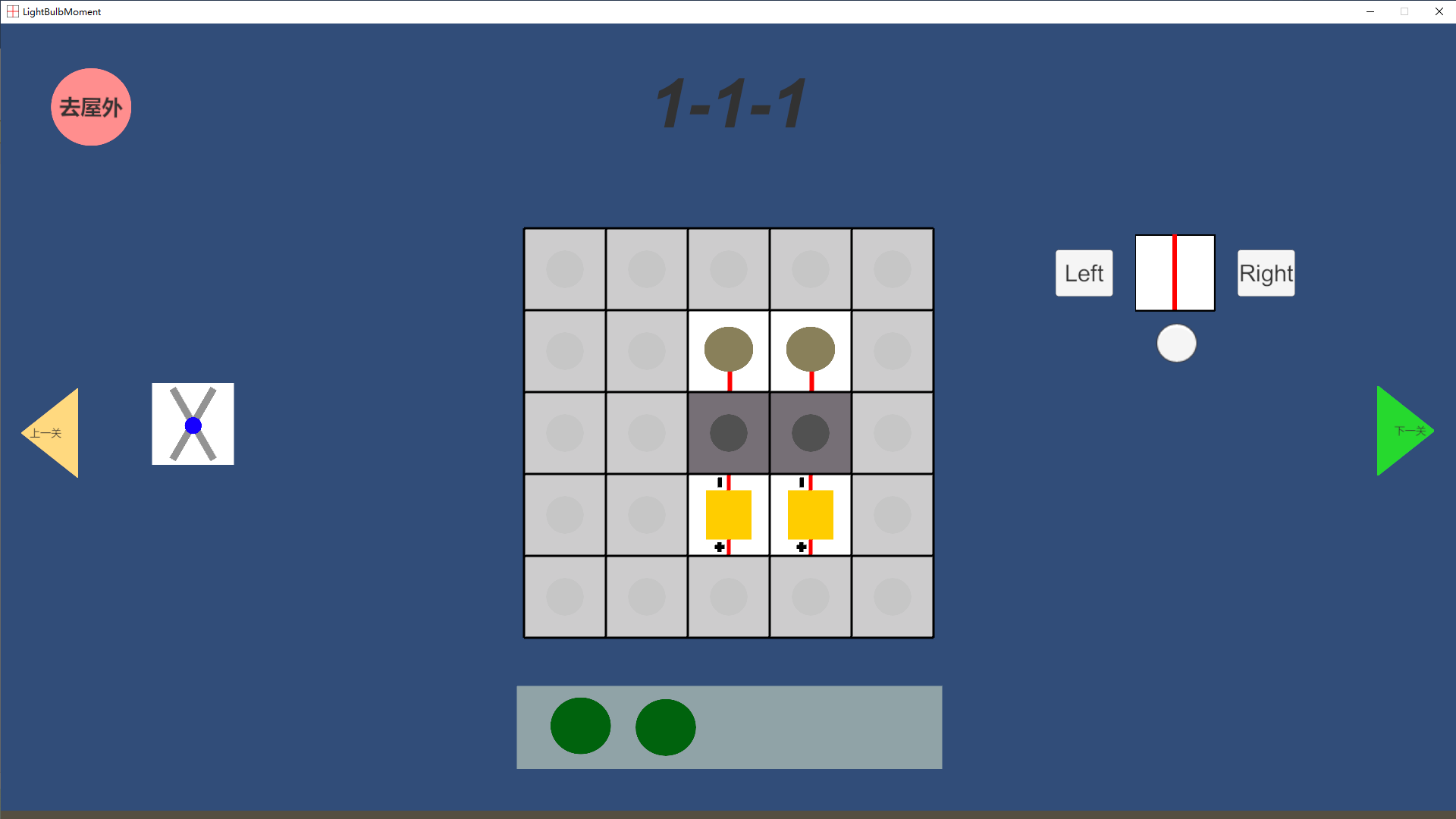The height and width of the screenshot is (819, 1456).
Task: Click the Left button on slider panel
Action: point(1084,272)
